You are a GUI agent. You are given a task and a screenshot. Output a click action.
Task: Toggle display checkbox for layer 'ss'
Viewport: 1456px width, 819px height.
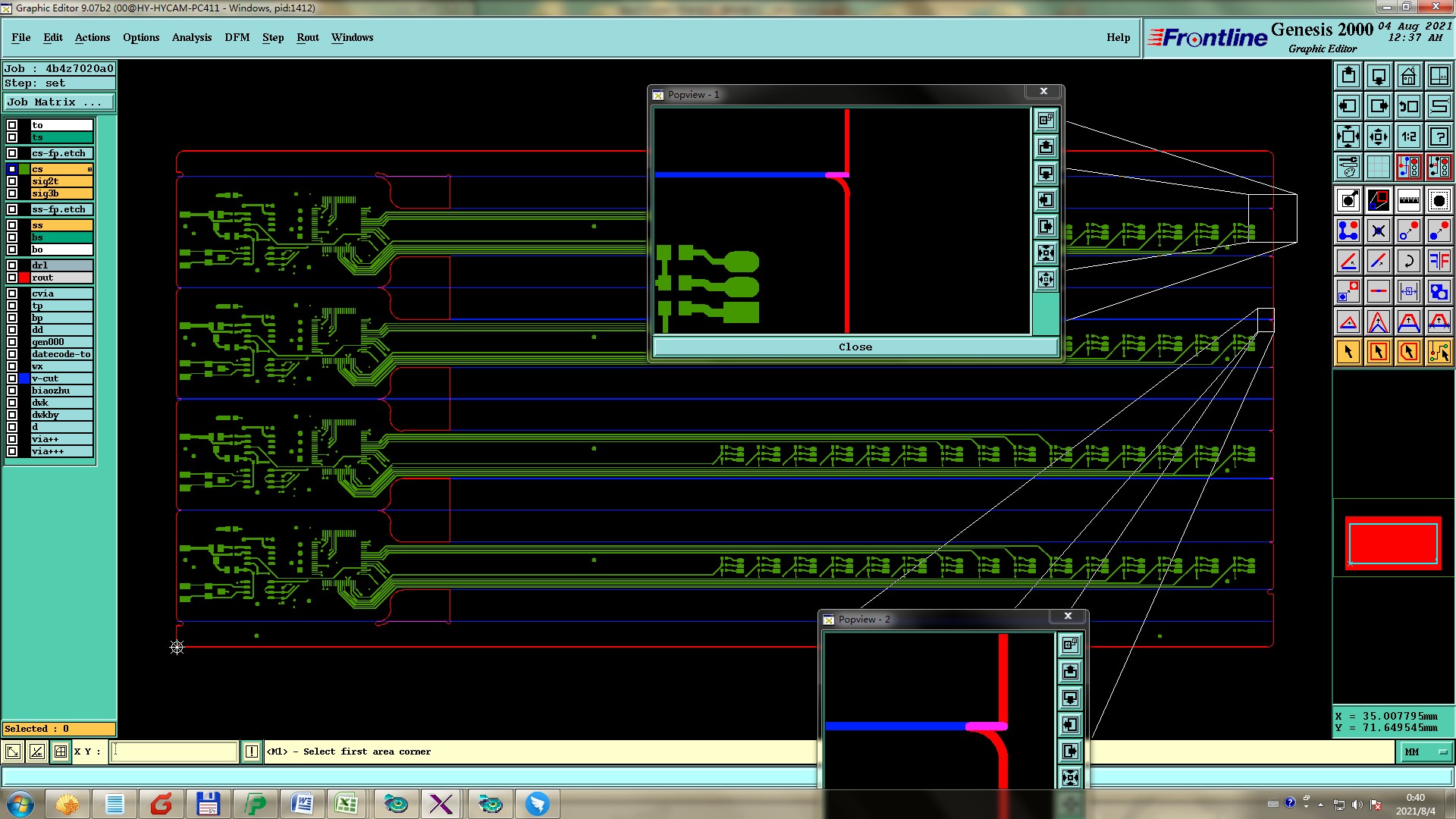[12, 225]
